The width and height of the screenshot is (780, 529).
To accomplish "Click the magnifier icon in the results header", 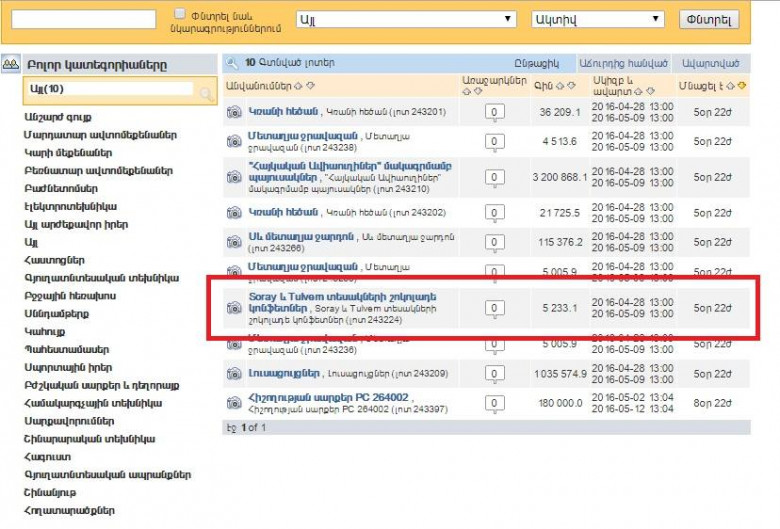I will 232,62.
